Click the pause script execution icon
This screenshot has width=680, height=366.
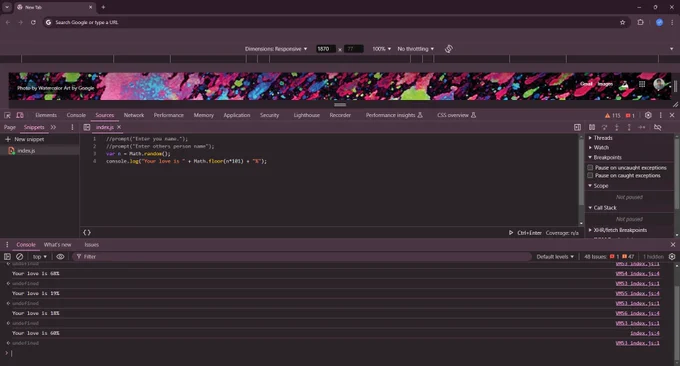592,127
